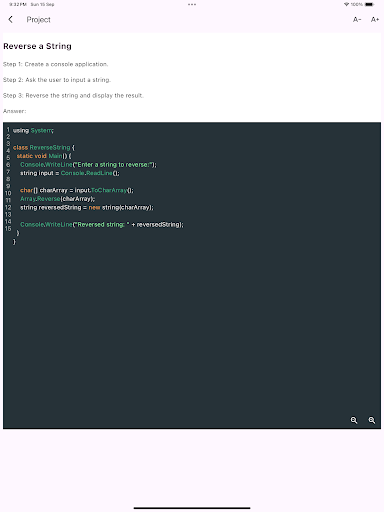Click the Reversed string WriteLine code line
384x512 pixels.
(102, 225)
